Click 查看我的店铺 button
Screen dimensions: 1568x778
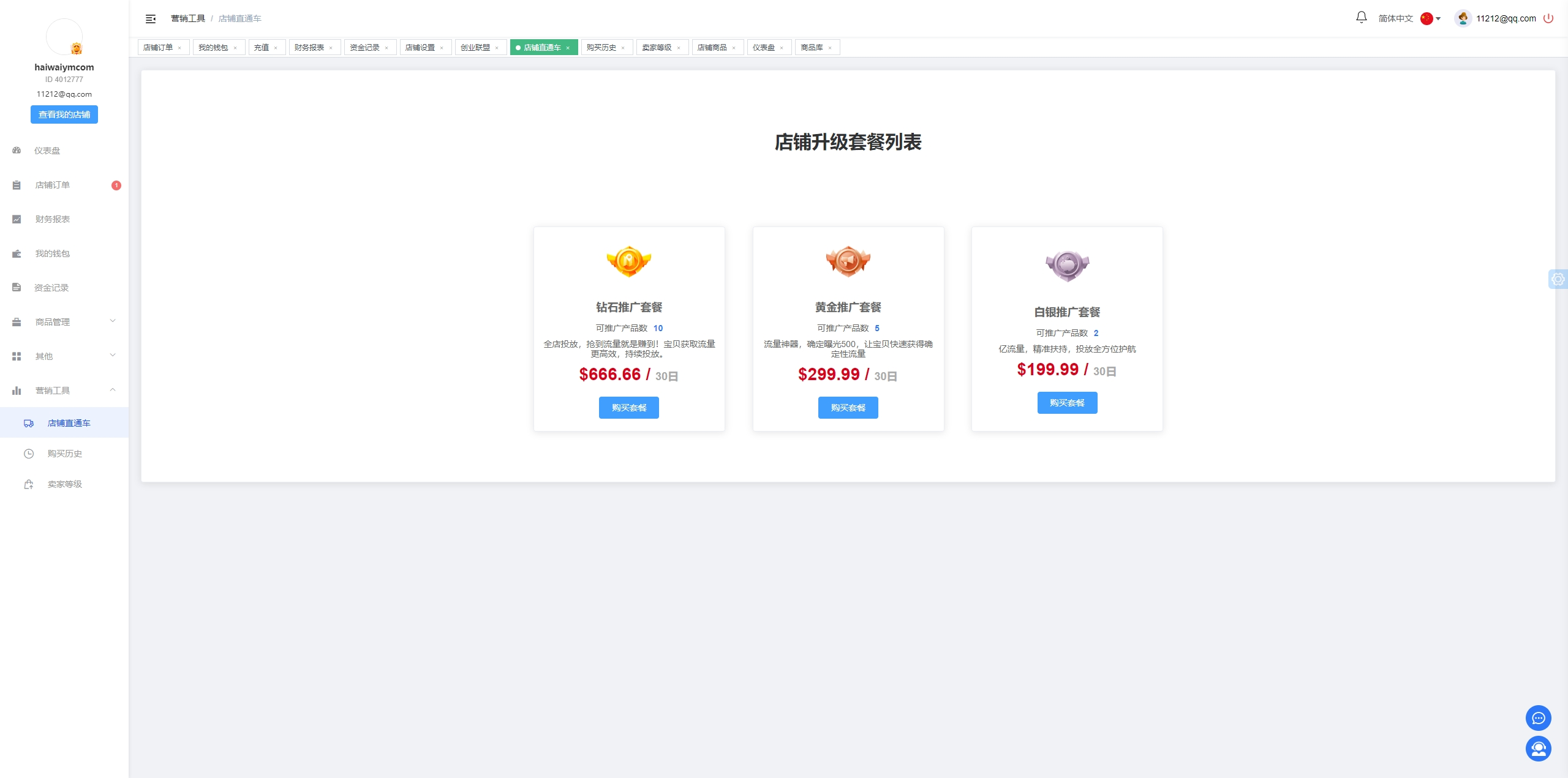click(64, 114)
